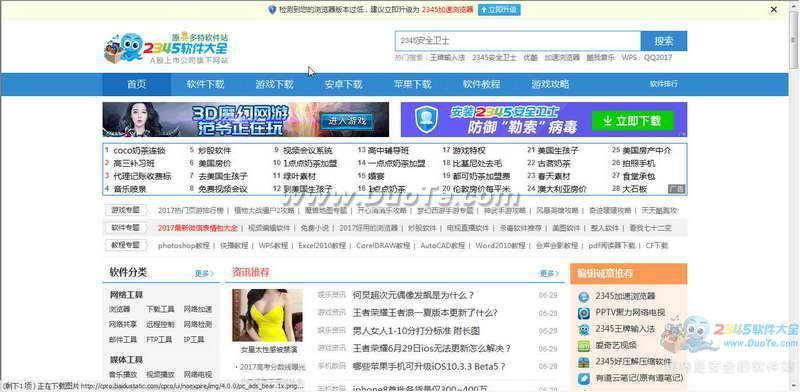Open the 下载工具 category link

160,309
